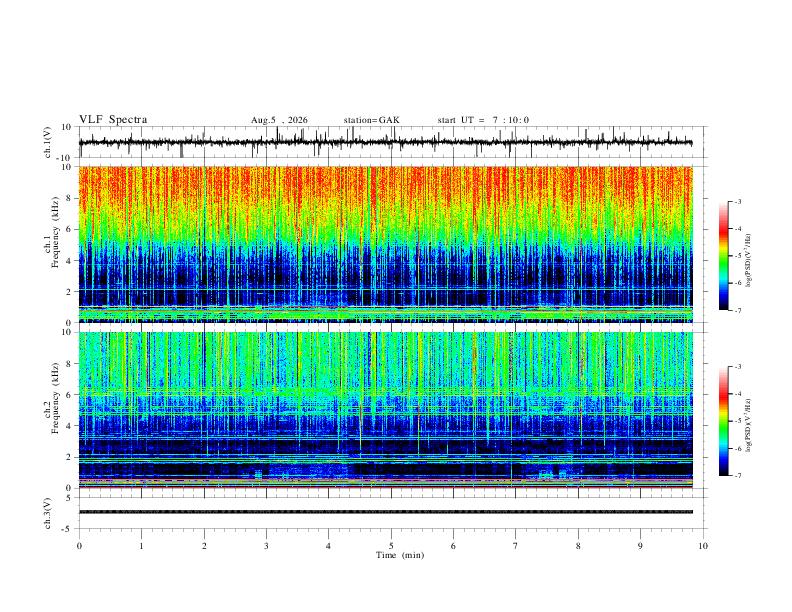
Task: Click the ch.2 spectrogram panel
Action: pos(385,410)
